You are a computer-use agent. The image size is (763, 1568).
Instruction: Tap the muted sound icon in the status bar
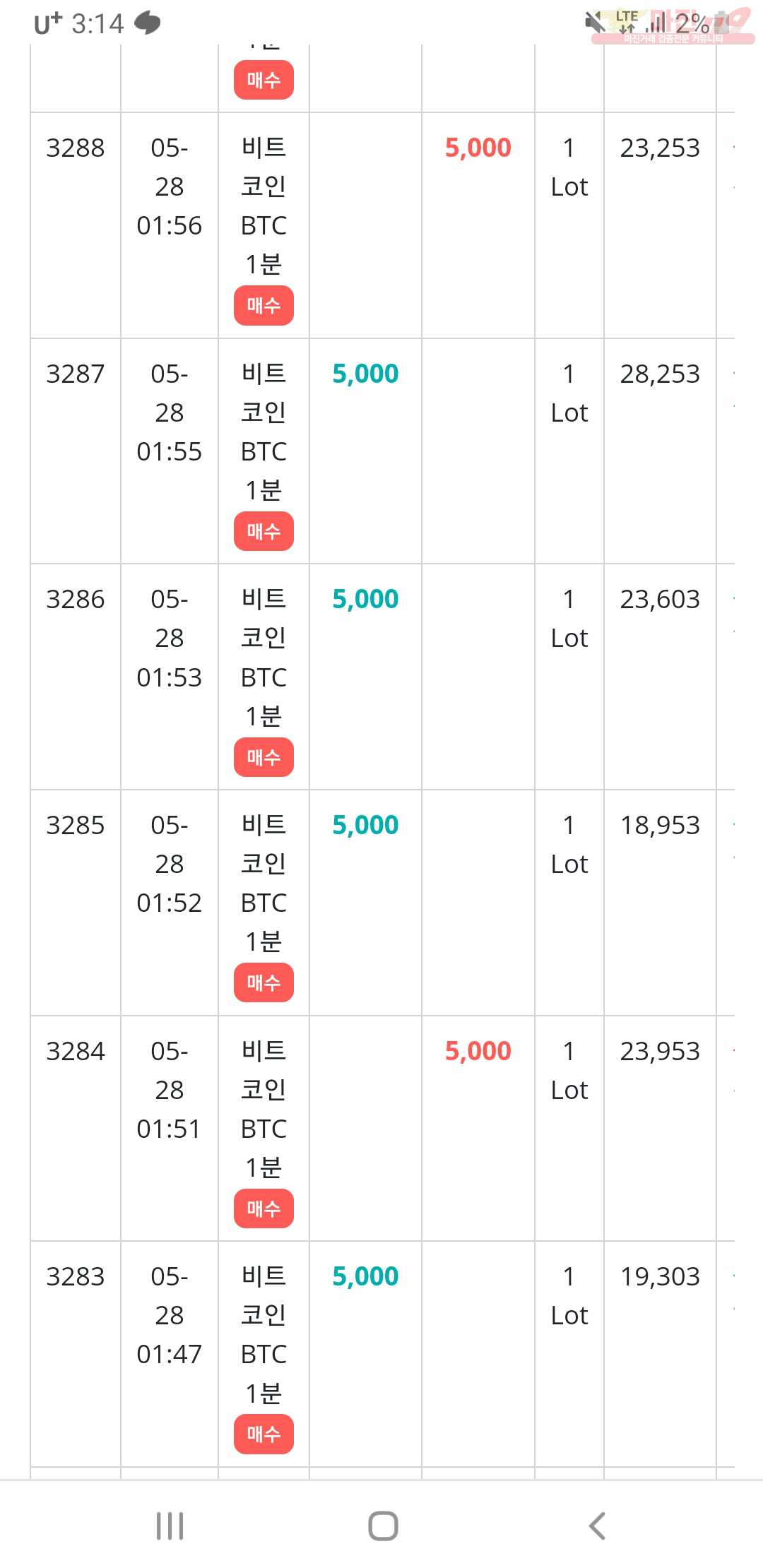click(x=596, y=22)
